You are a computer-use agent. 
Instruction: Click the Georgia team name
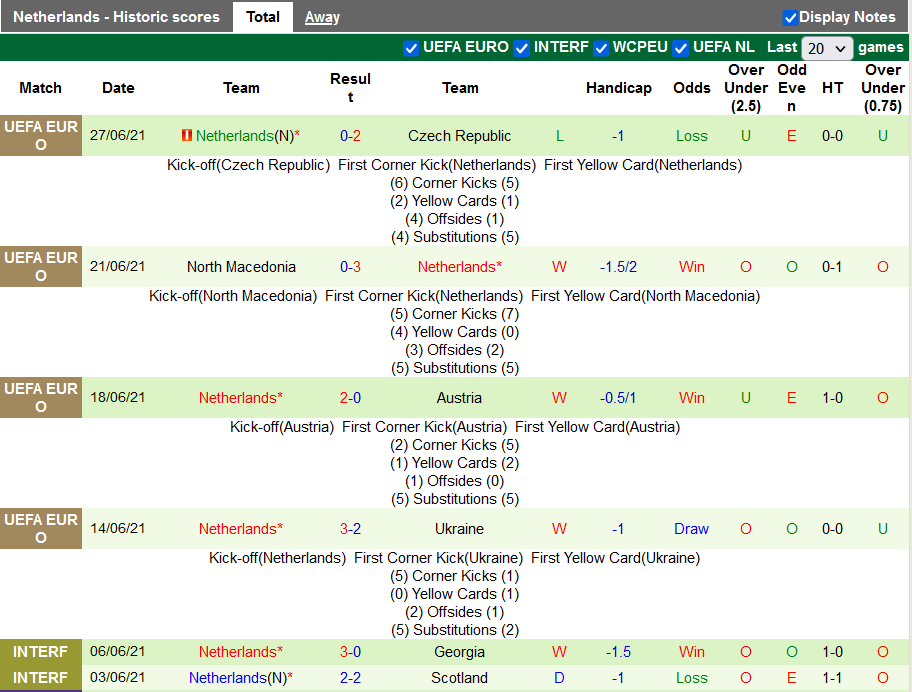point(459,652)
